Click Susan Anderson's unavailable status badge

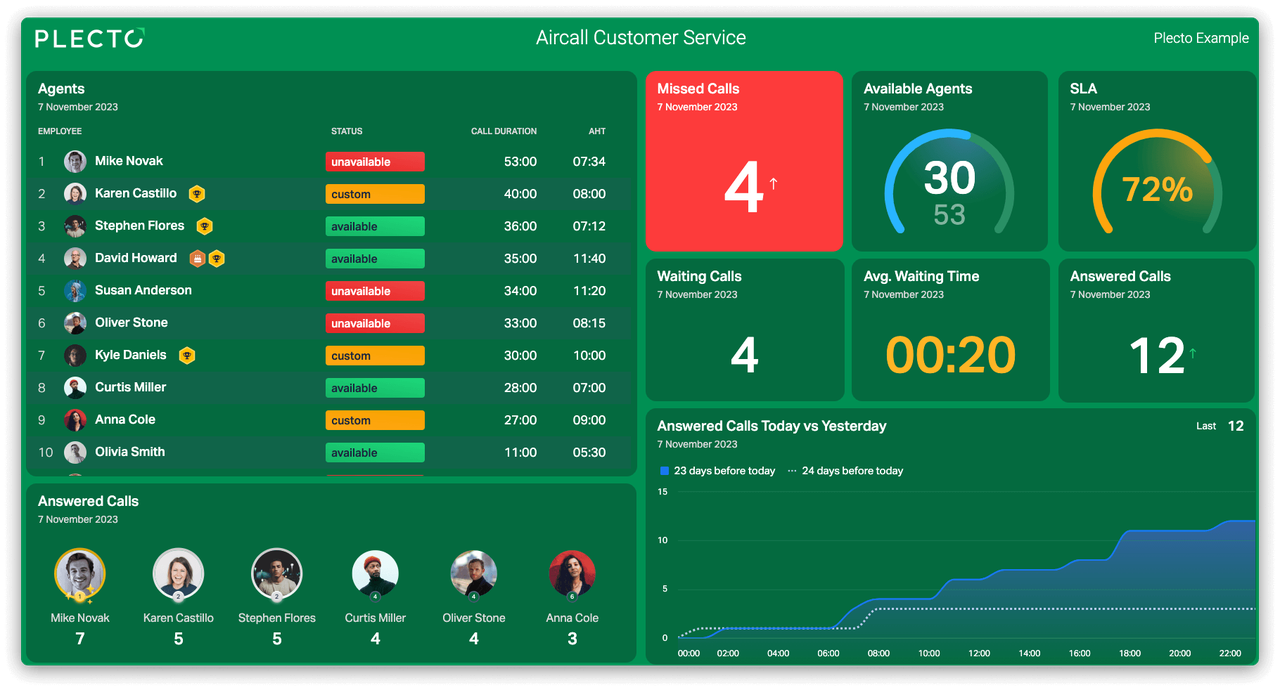coord(375,291)
